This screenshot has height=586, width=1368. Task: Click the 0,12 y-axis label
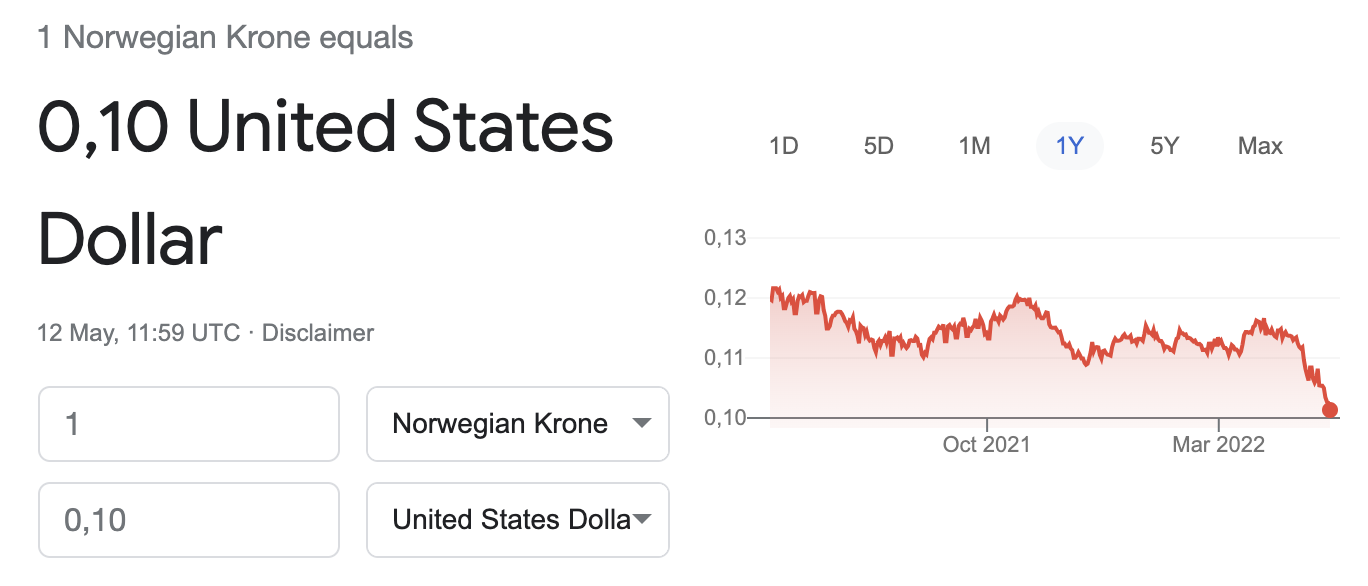(725, 298)
